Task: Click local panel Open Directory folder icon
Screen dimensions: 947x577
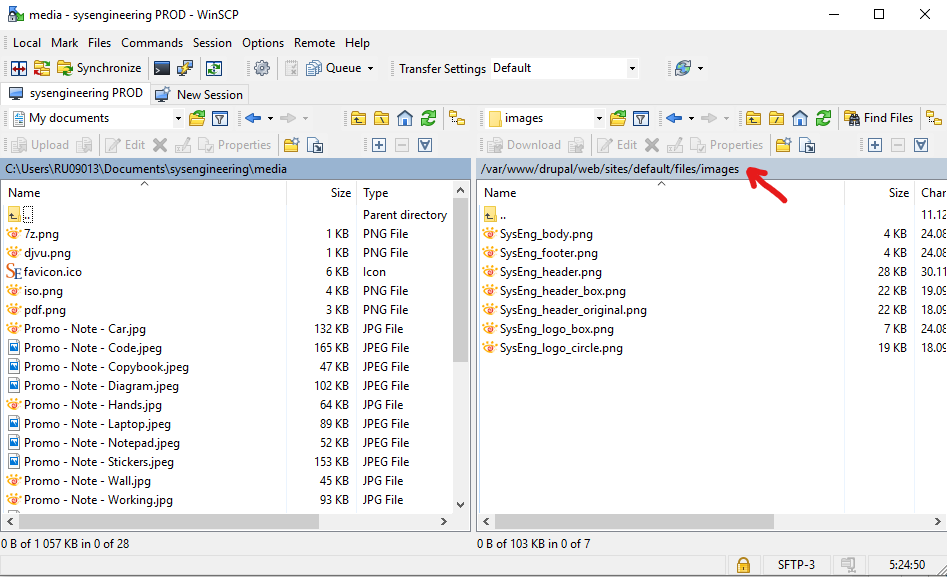Action: pos(197,118)
